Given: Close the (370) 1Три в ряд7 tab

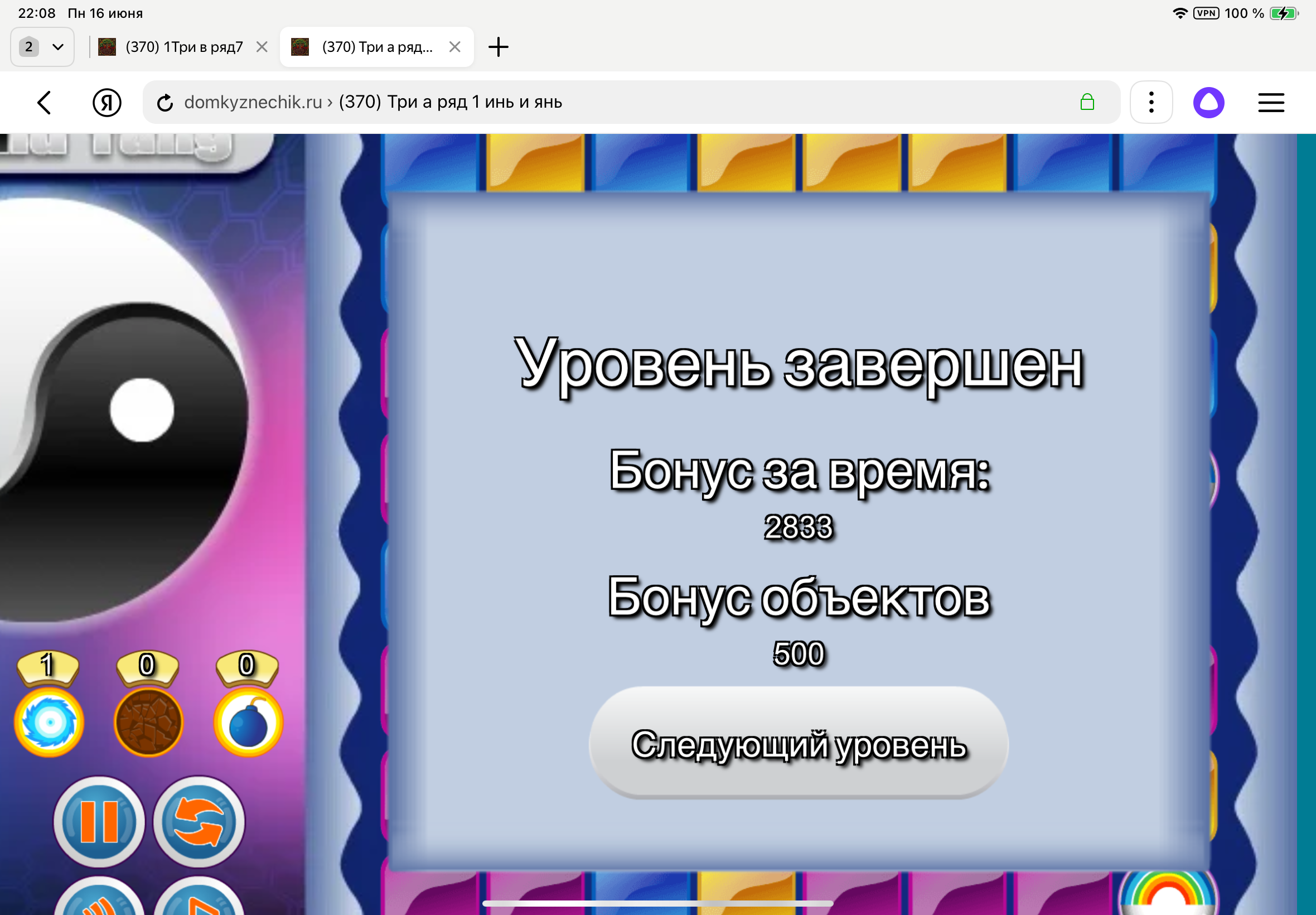Looking at the screenshot, I should click(262, 47).
